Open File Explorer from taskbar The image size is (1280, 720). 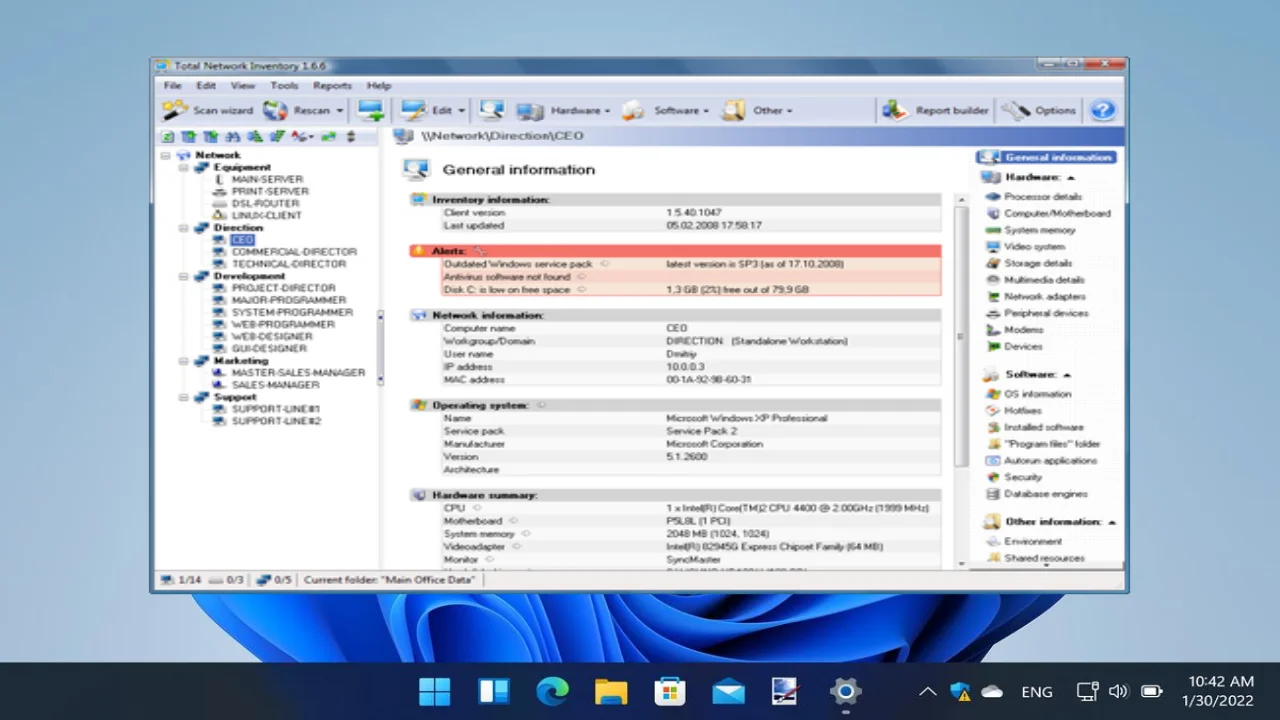coord(611,691)
